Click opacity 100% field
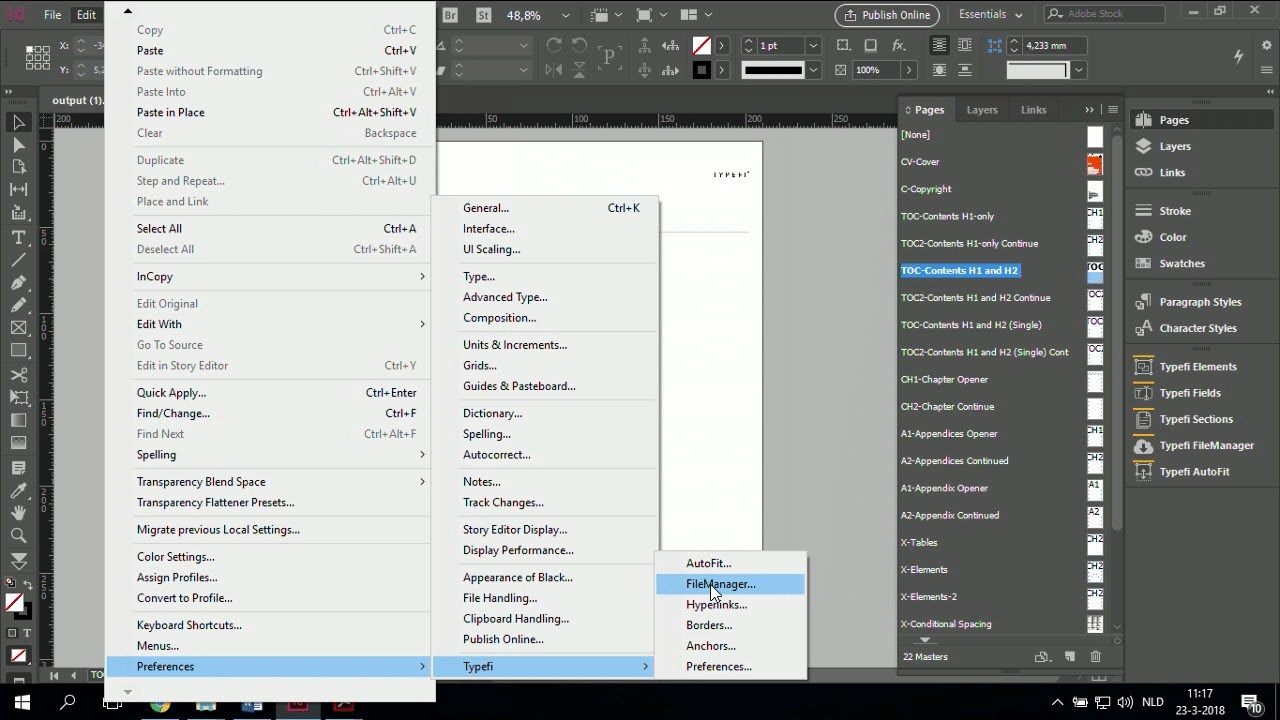 pos(874,70)
